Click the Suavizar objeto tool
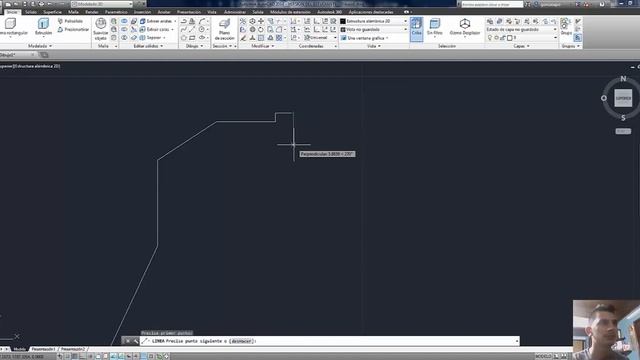 (100, 29)
